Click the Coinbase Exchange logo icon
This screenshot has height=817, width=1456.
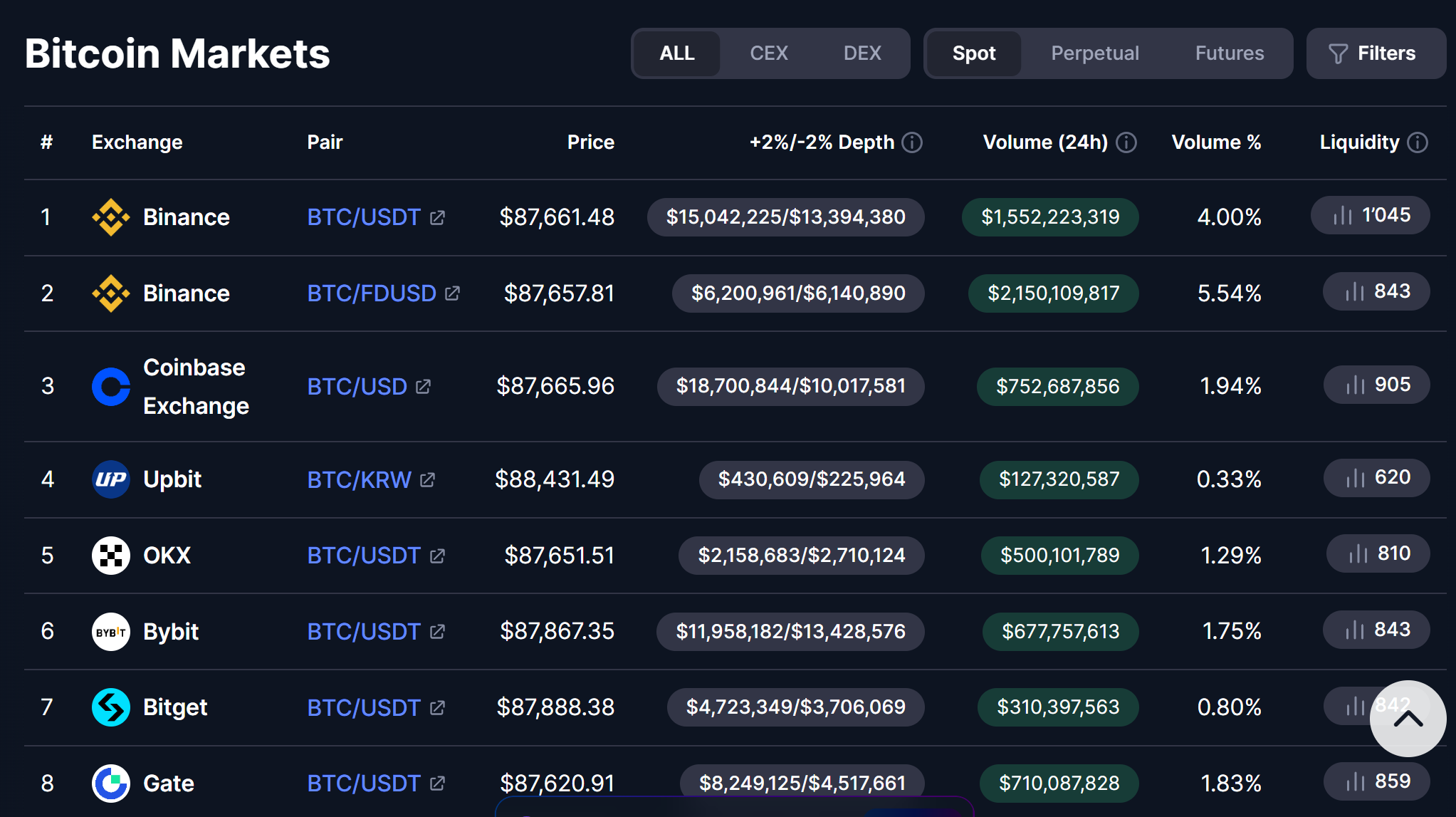pyautogui.click(x=110, y=387)
